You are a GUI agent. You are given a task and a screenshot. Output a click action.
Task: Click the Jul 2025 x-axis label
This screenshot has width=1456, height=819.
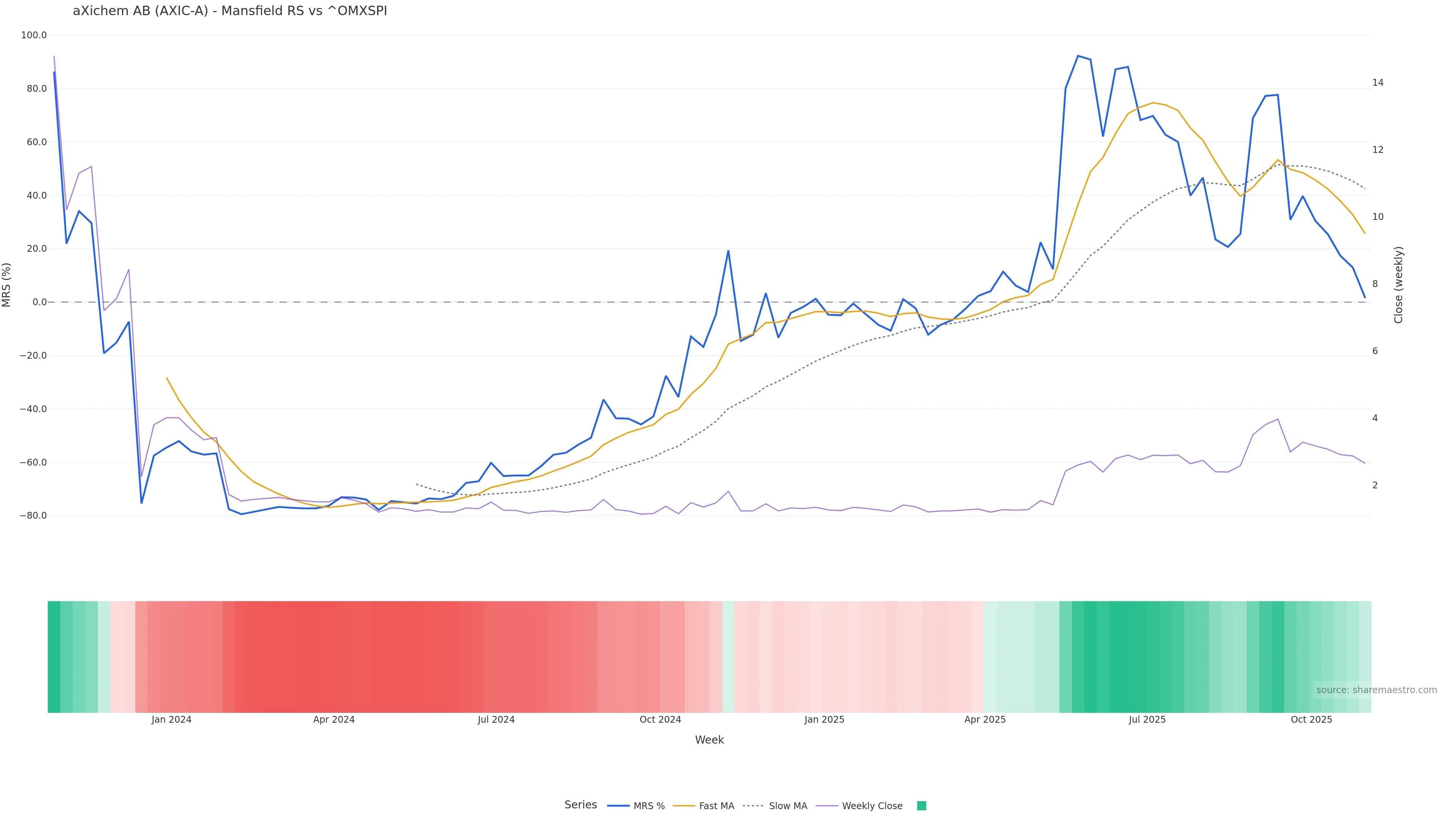(1147, 720)
